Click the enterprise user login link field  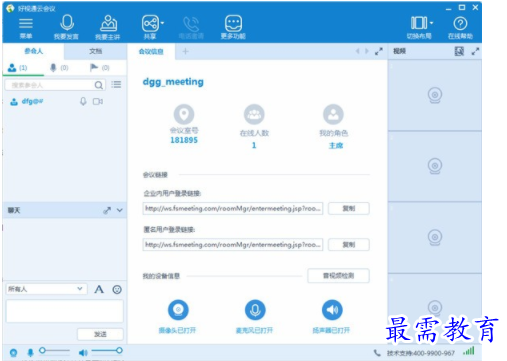pyautogui.click(x=233, y=208)
